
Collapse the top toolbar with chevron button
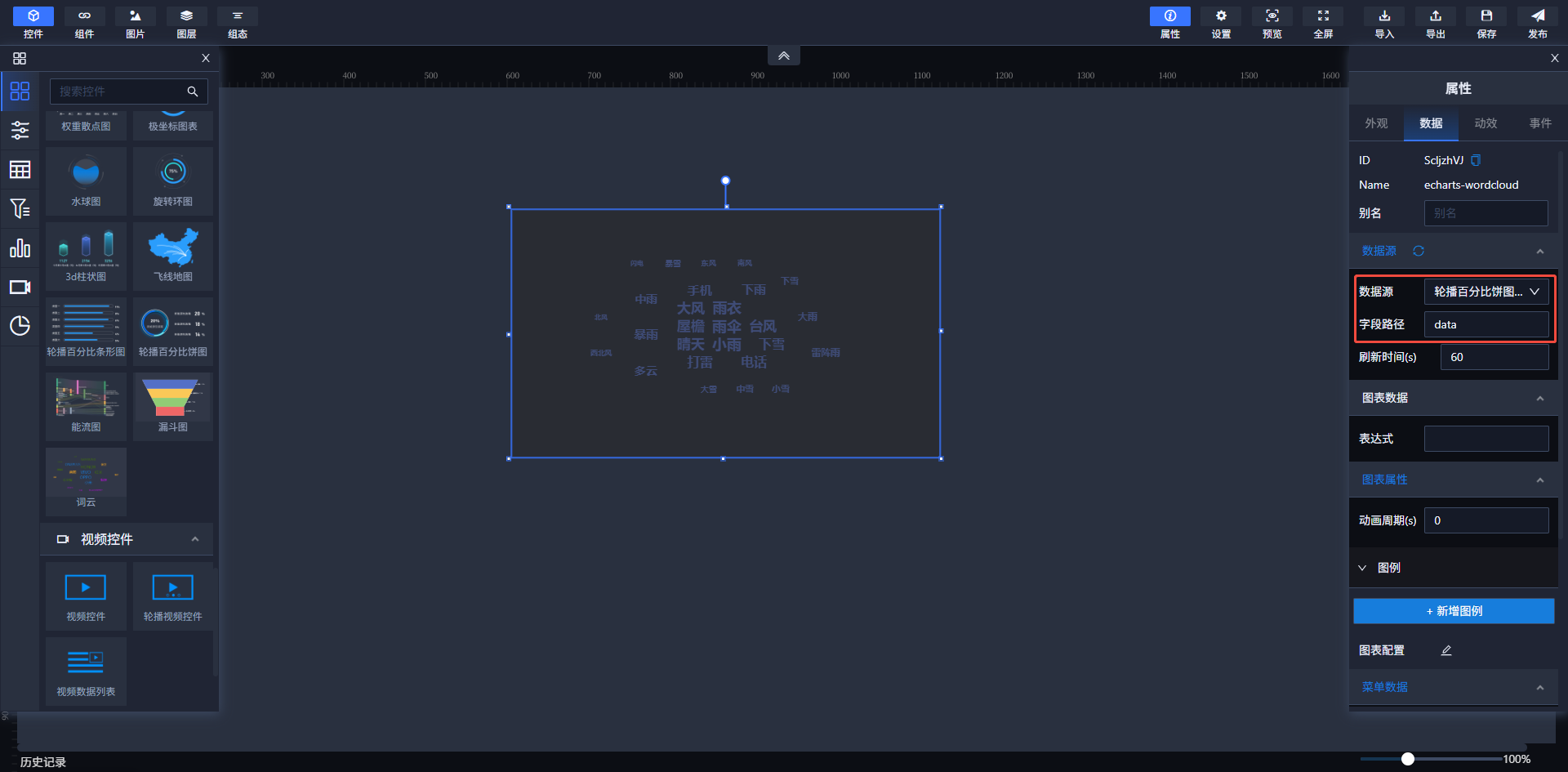click(x=783, y=56)
